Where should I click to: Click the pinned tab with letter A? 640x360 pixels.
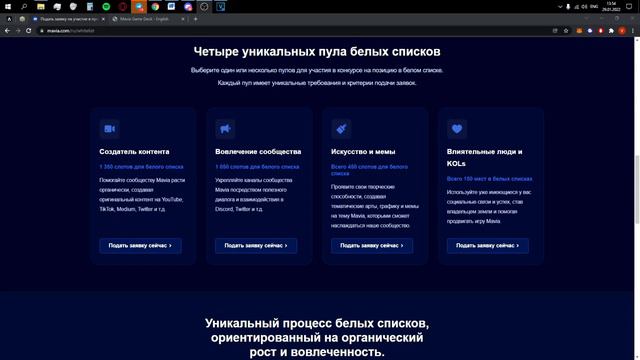click(9, 19)
